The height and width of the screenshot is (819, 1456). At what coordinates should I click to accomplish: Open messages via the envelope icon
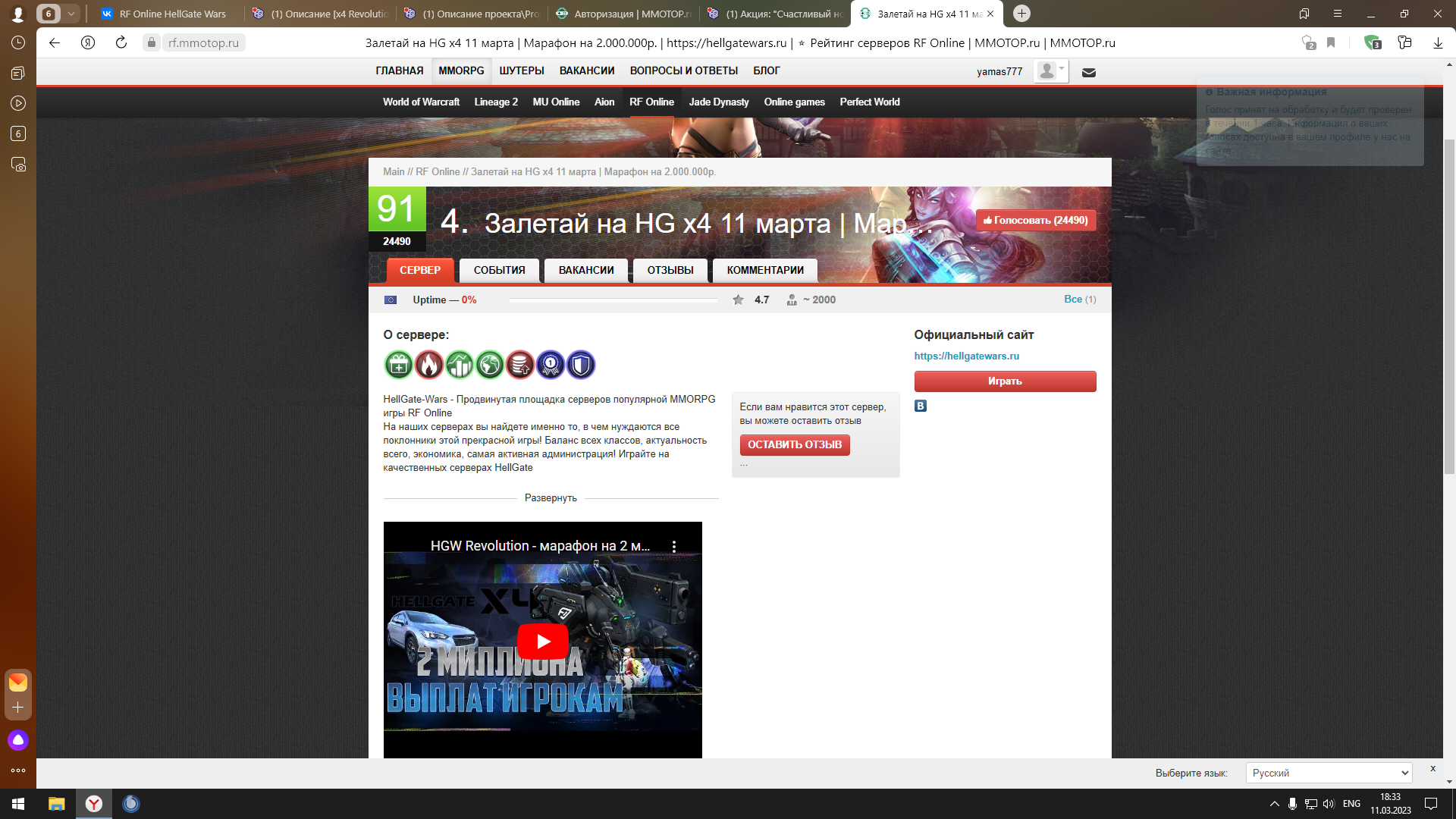point(1089,73)
